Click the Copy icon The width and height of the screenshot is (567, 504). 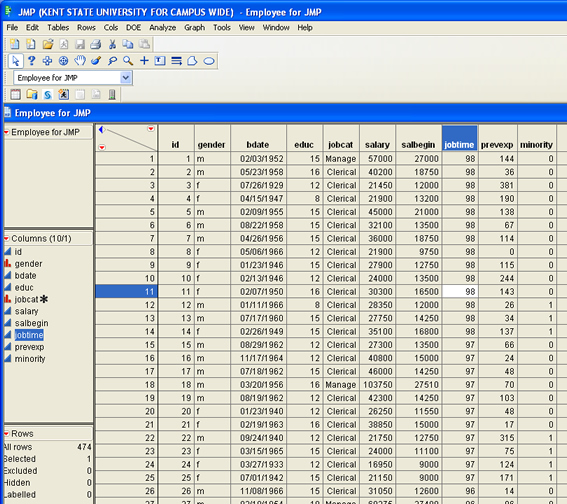[x=128, y=44]
